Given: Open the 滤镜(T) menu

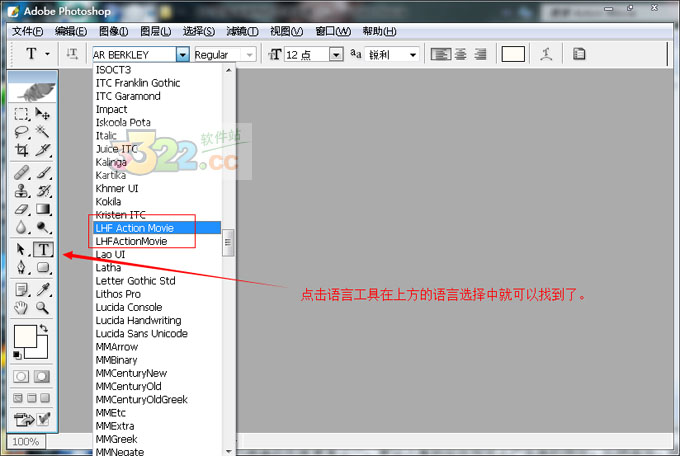Looking at the screenshot, I should [242, 31].
